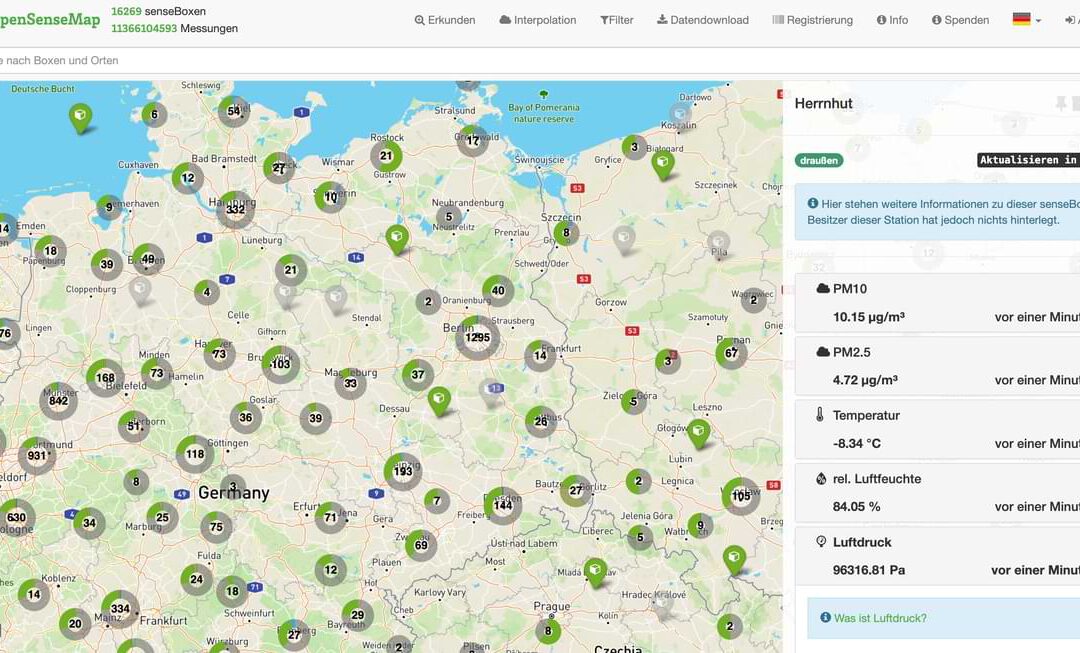Open the Rostock cluster of 21 boxes
1080x653 pixels.
(386, 156)
